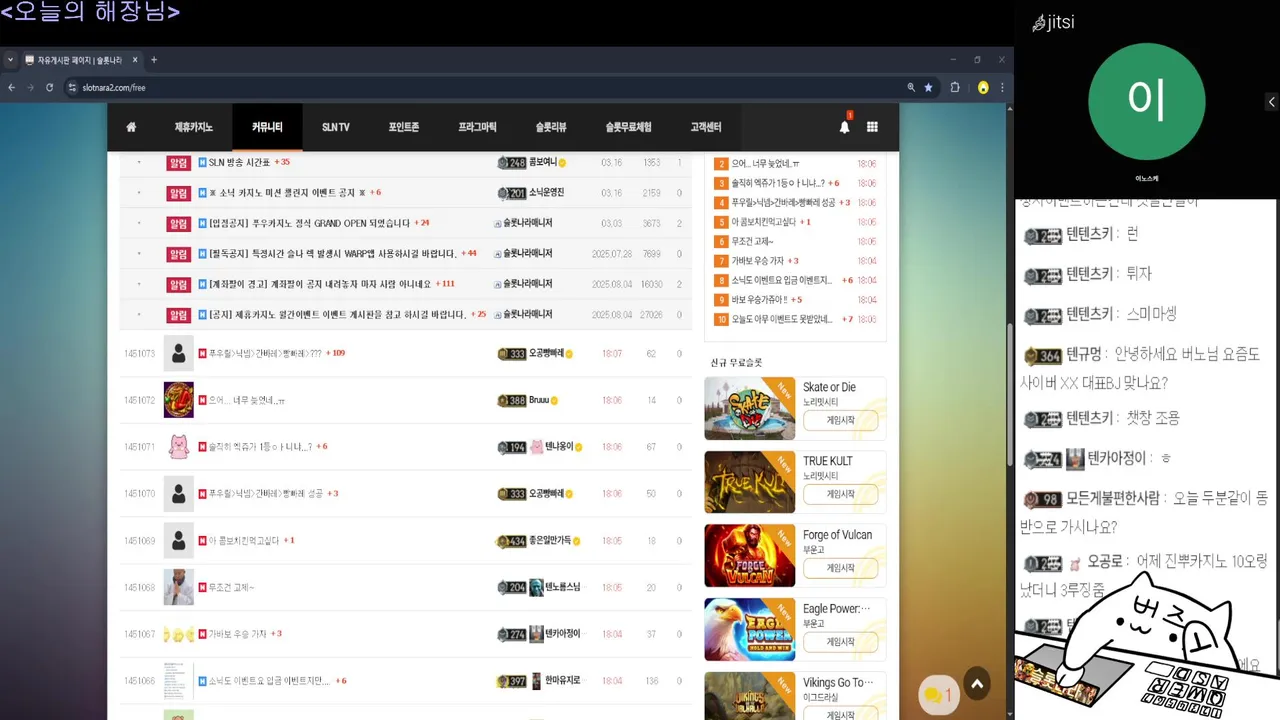Open the Chrome profile avatar

tap(983, 88)
